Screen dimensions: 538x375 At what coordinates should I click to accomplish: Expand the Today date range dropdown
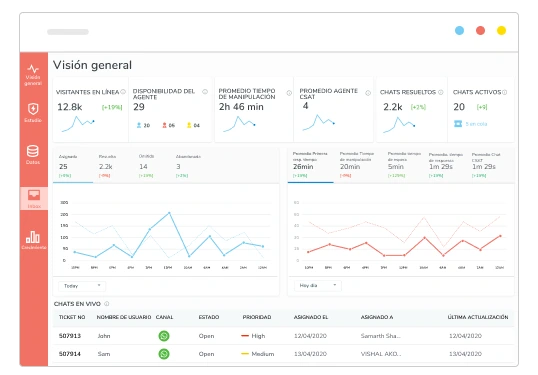tap(82, 286)
